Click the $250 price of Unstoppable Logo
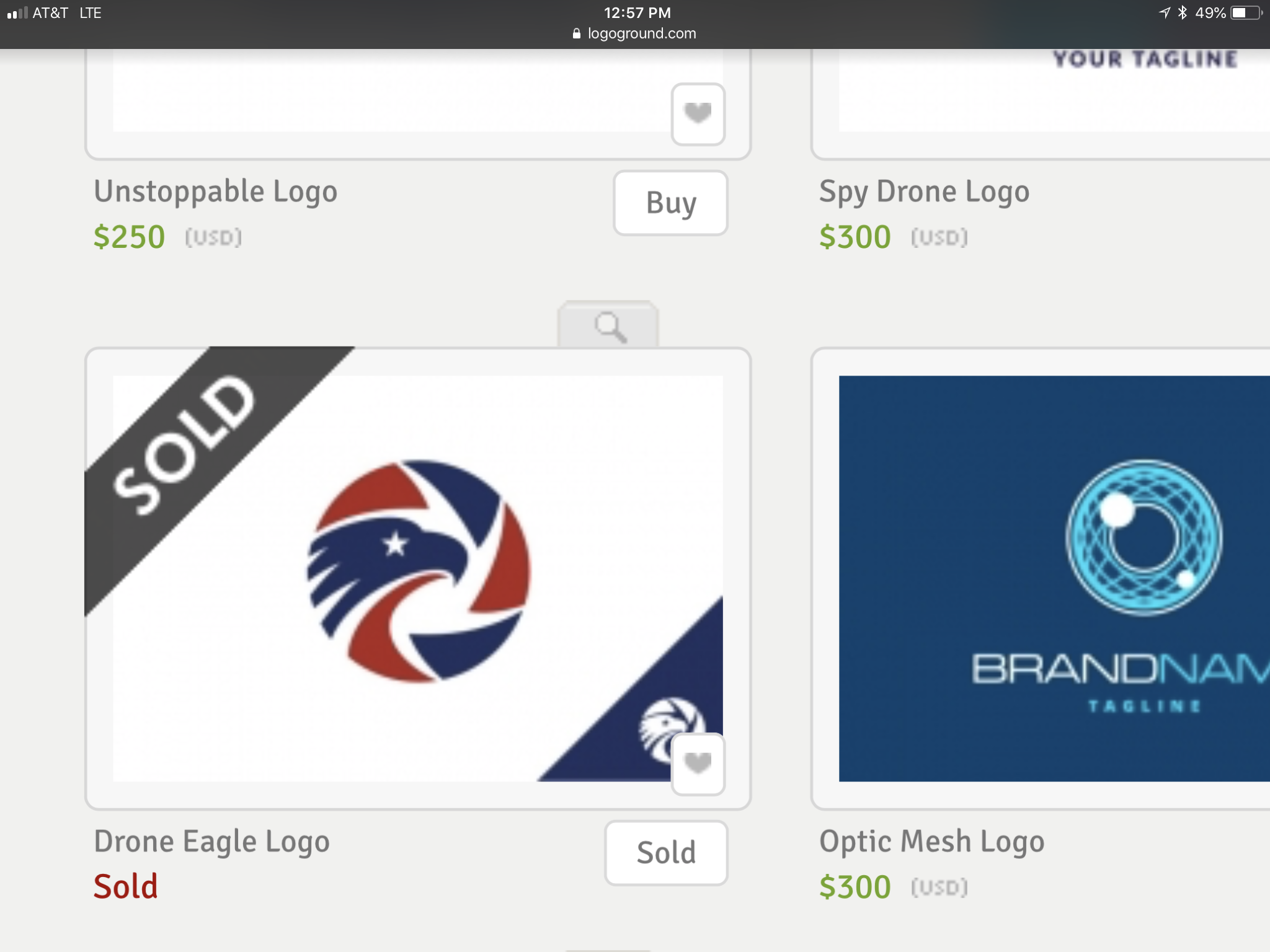This screenshot has height=952, width=1270. click(129, 237)
